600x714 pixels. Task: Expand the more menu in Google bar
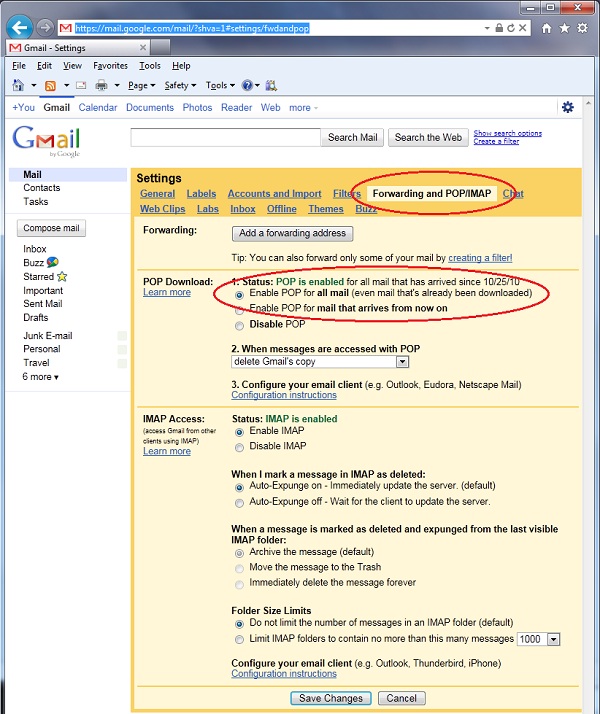(x=303, y=107)
